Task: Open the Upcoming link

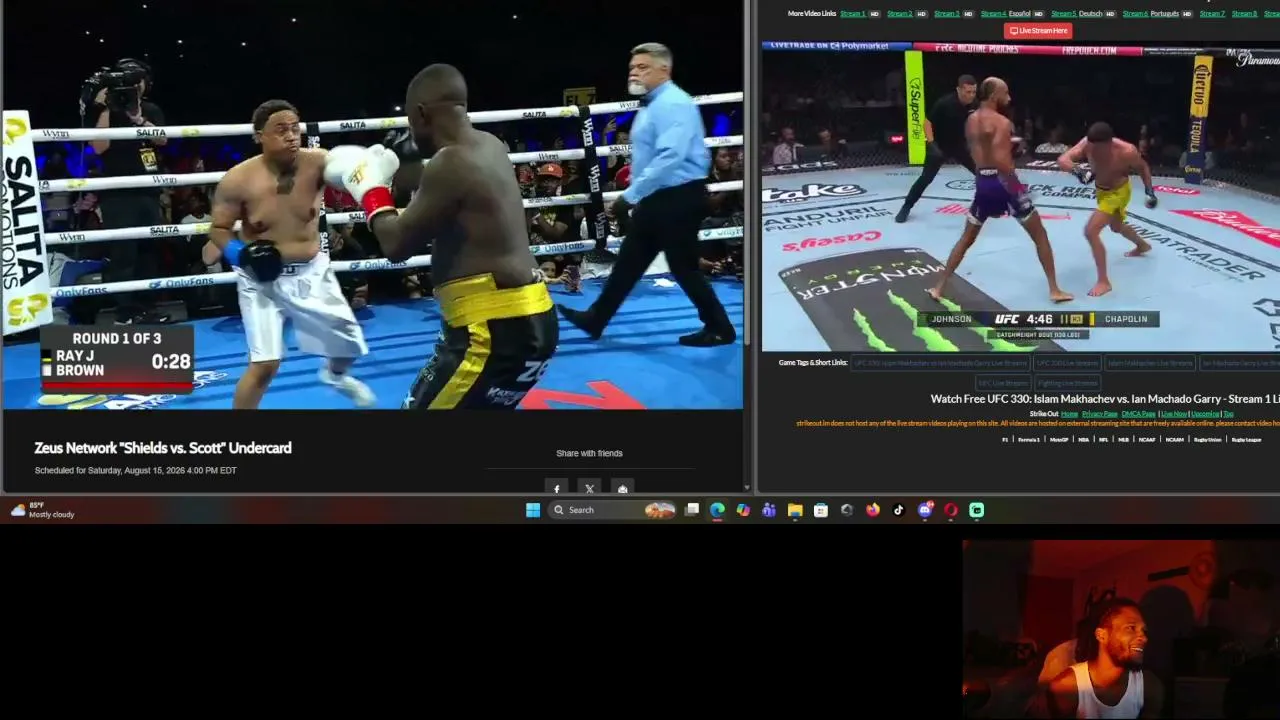Action: [x=1205, y=414]
